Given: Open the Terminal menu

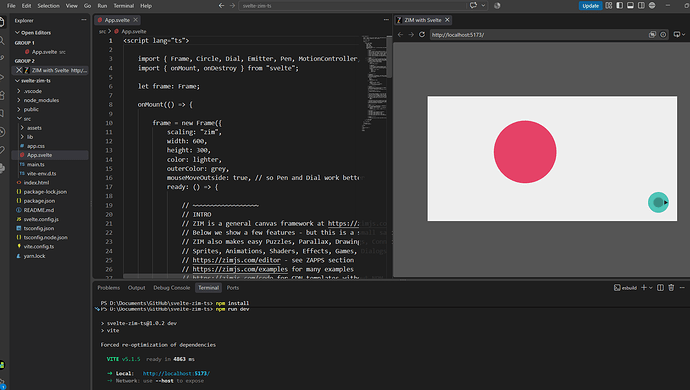Looking at the screenshot, I should tap(124, 6).
